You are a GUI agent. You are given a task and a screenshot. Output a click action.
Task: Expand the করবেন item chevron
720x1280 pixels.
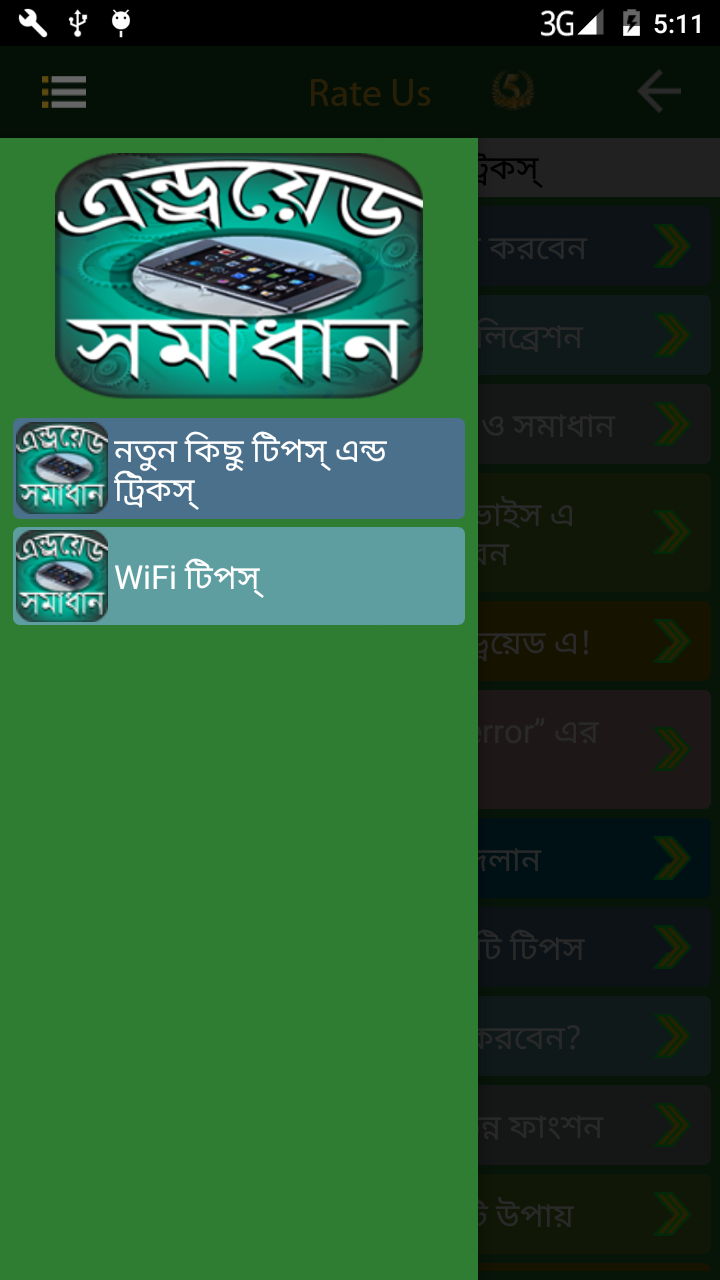(x=672, y=247)
